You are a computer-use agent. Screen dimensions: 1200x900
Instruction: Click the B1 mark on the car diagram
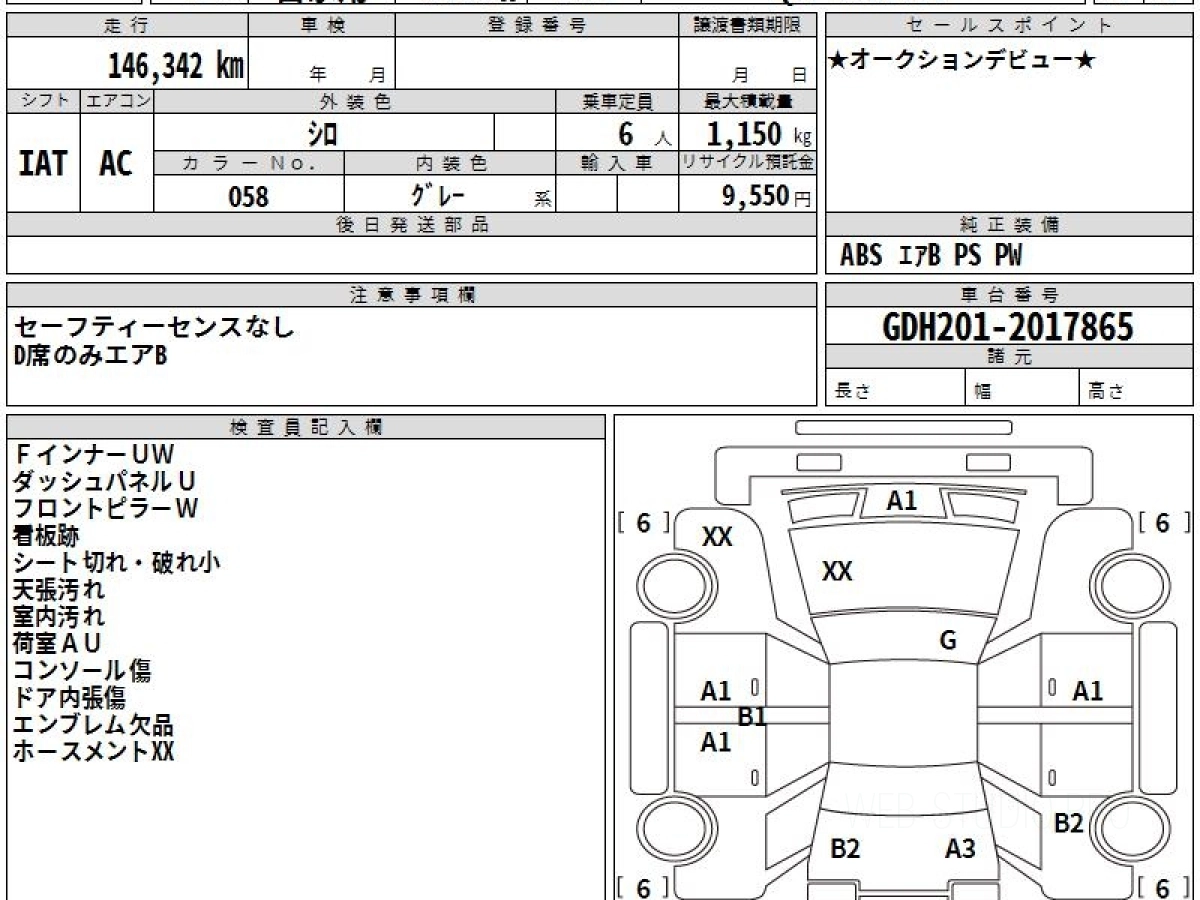[752, 716]
